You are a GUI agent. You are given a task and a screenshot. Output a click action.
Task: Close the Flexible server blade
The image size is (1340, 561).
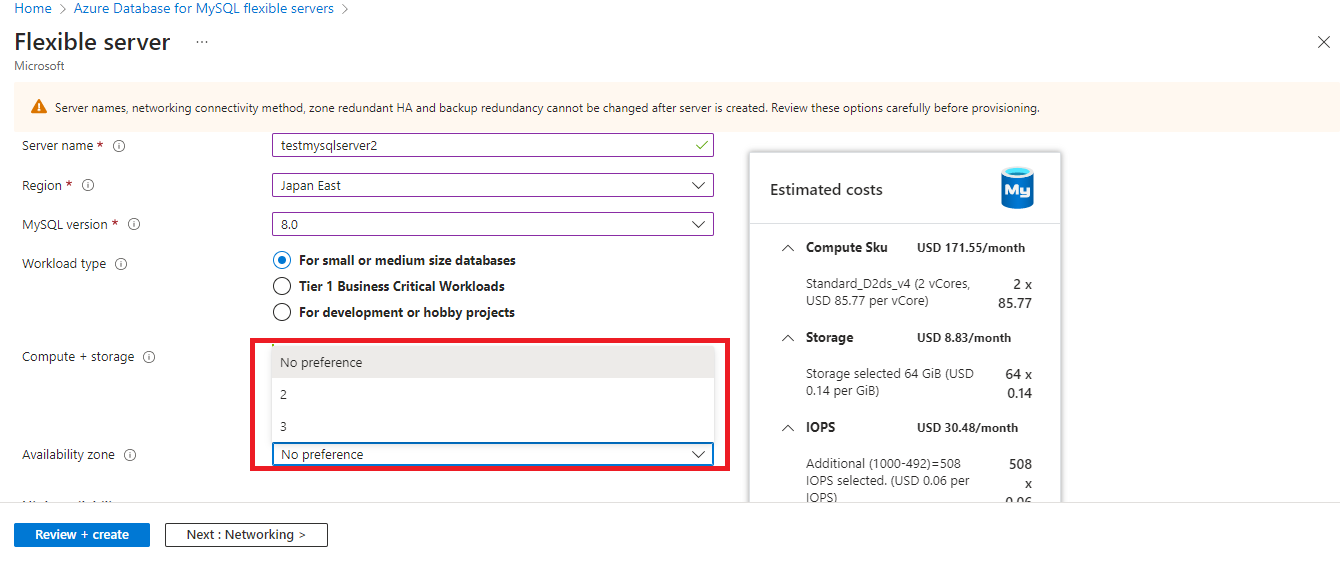coord(1323,42)
